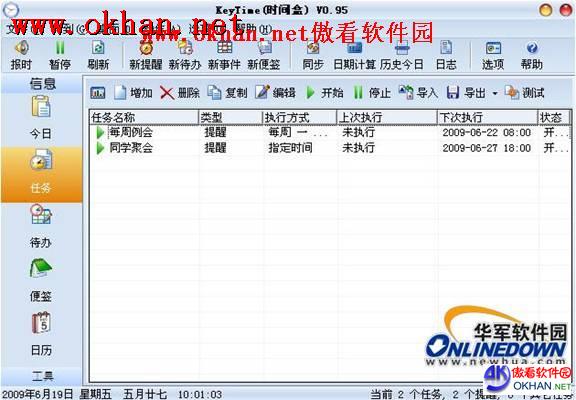The image size is (576, 400).
Task: Toggle green status arrow of 同学聚会
Action: click(100, 148)
